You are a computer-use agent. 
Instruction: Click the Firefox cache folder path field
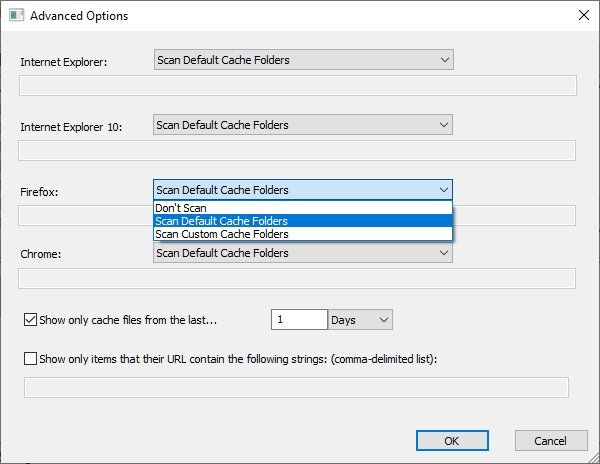[514, 215]
